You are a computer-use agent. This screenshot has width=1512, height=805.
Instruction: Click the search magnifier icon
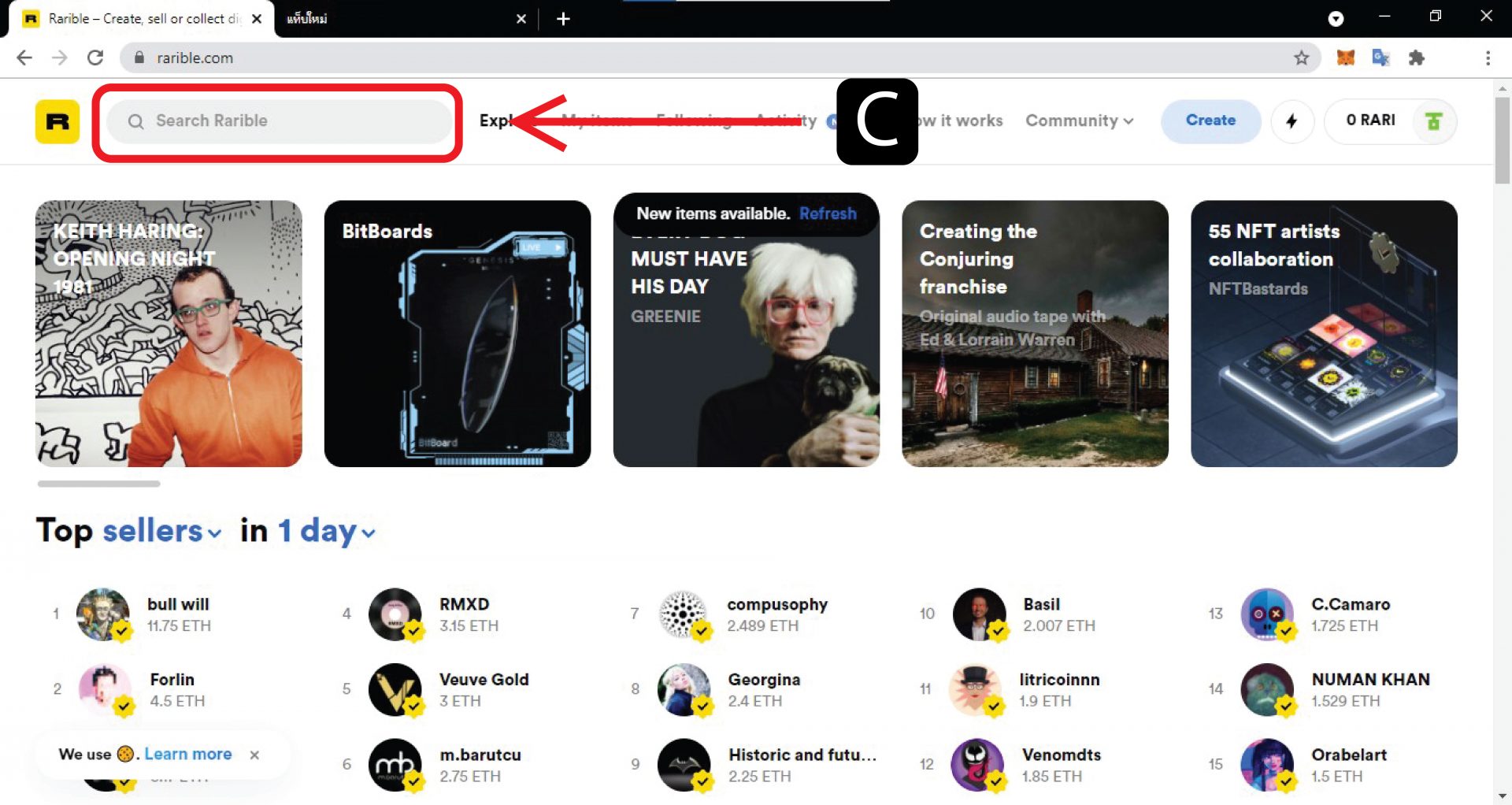tap(135, 121)
